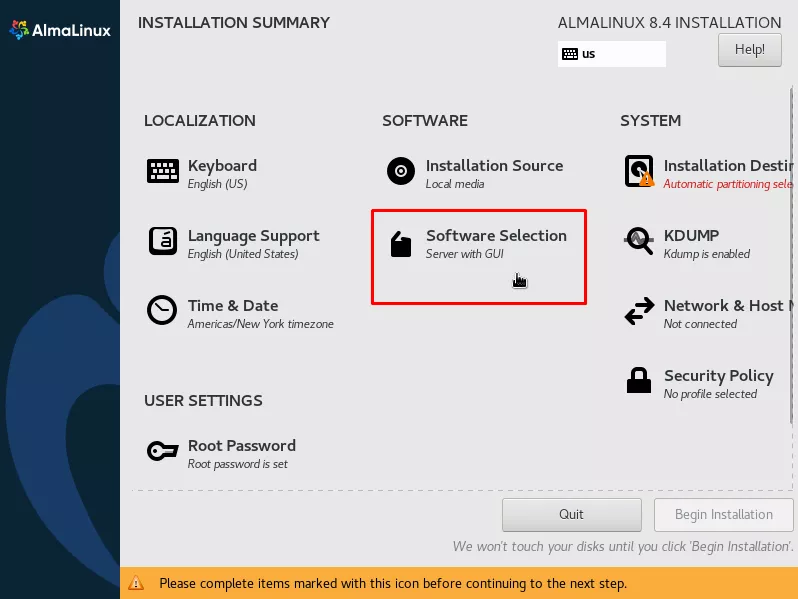Screen dimensions: 798x599
Task: Click 'Automatic partitioning' red status text
Action: coord(728,184)
